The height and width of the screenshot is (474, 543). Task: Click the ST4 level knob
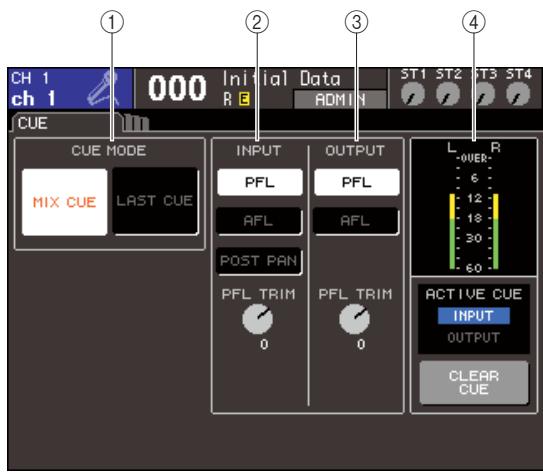pos(518,95)
